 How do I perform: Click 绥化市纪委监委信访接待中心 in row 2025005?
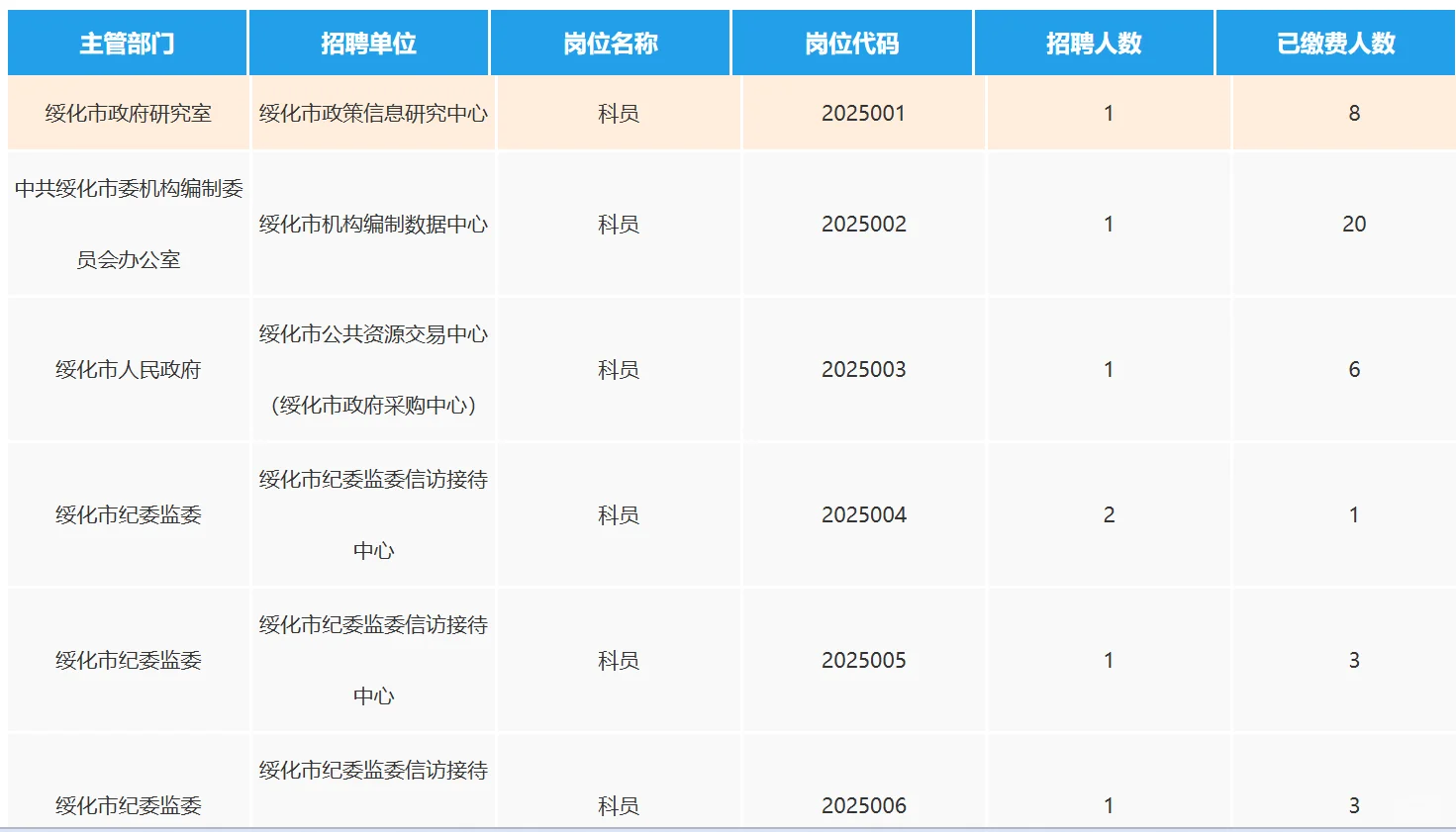point(373,661)
